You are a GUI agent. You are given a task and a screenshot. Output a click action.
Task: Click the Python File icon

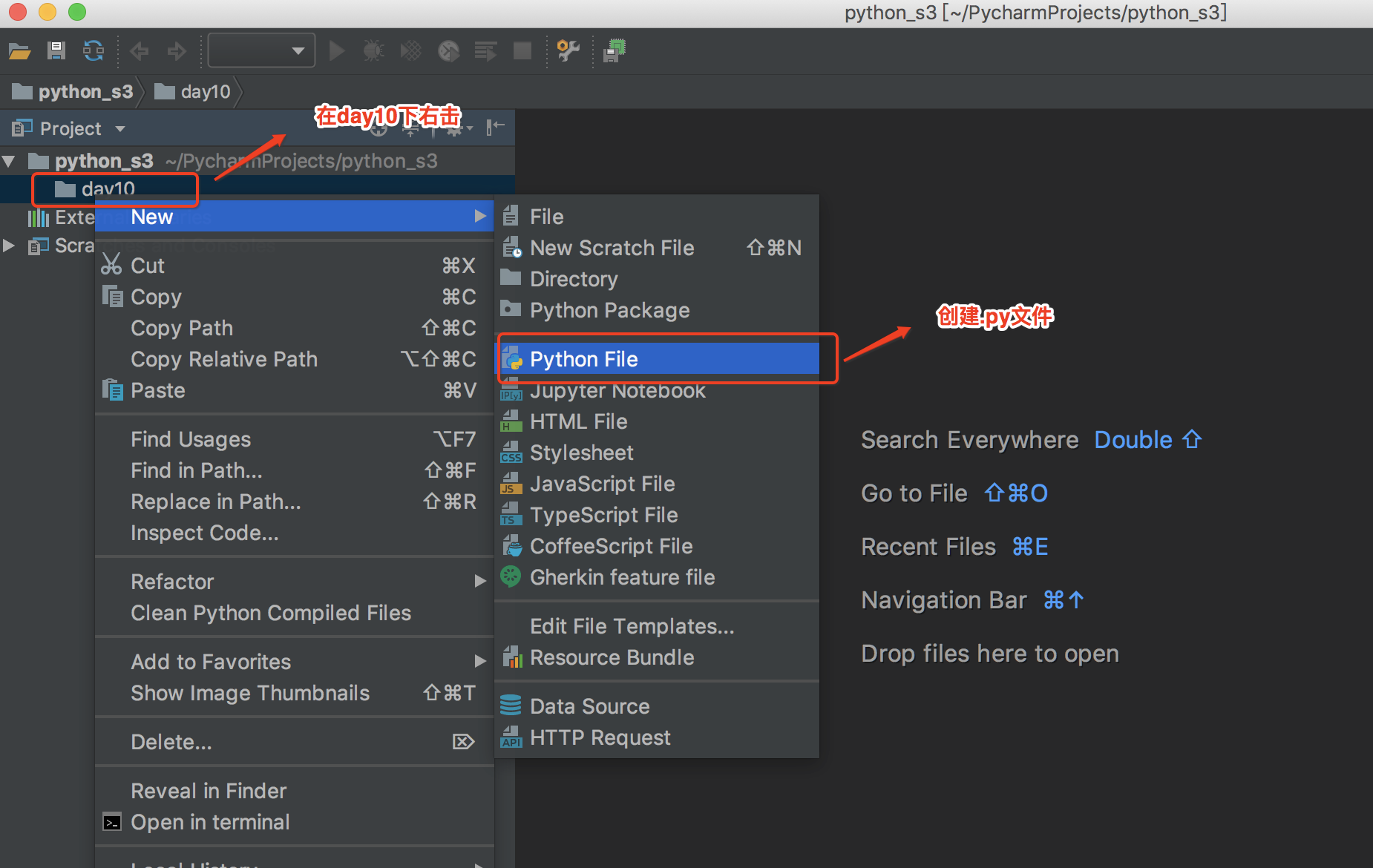click(512, 359)
